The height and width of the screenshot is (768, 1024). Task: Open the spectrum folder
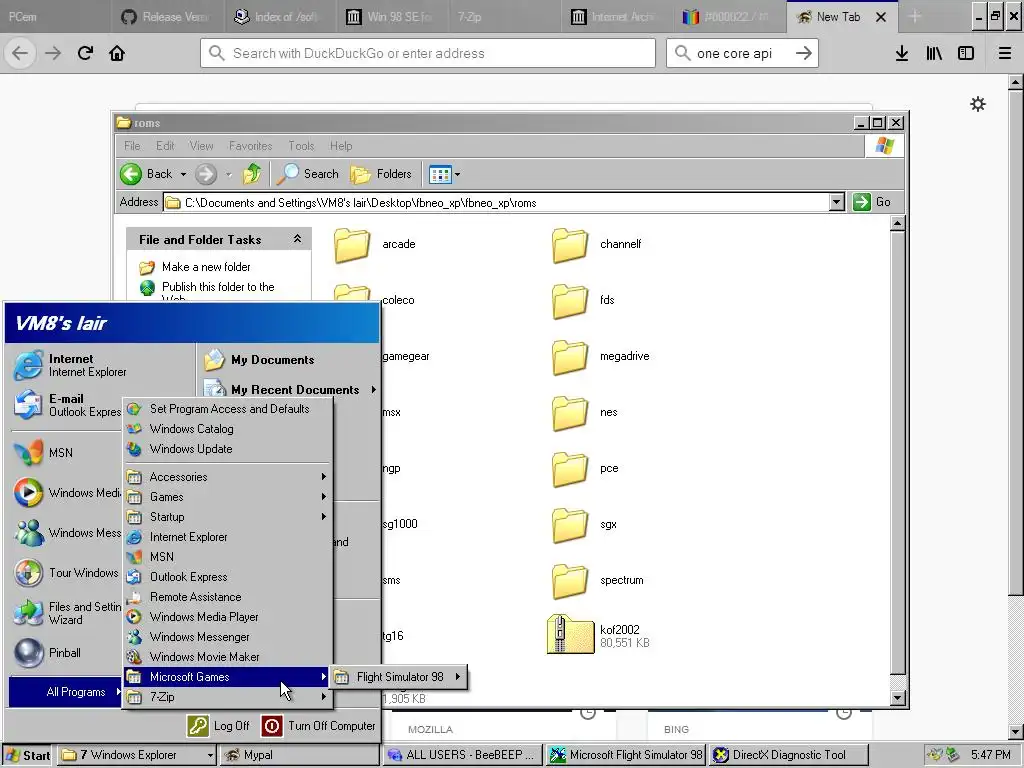598,581
